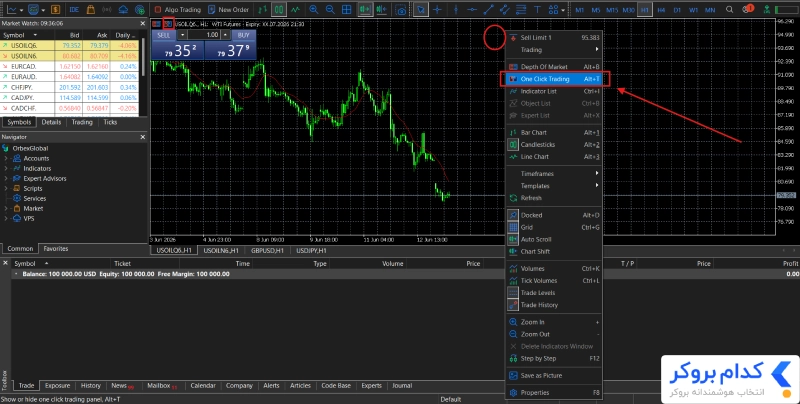Click the Market Watch vertical scrollbar
The width and height of the screenshot is (800, 404).
point(144,56)
